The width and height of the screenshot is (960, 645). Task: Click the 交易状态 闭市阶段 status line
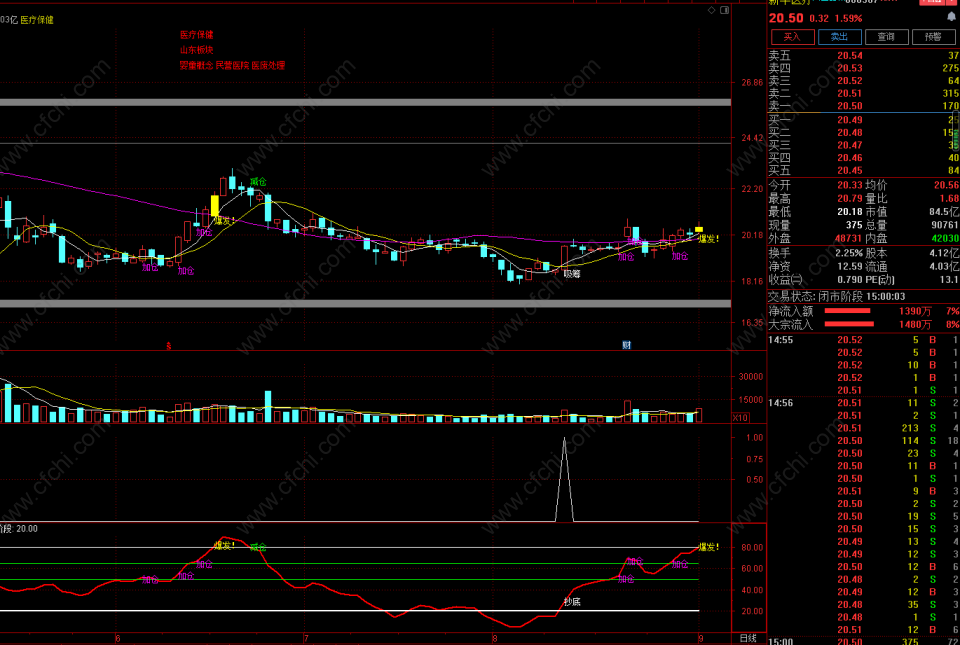pyautogui.click(x=836, y=296)
